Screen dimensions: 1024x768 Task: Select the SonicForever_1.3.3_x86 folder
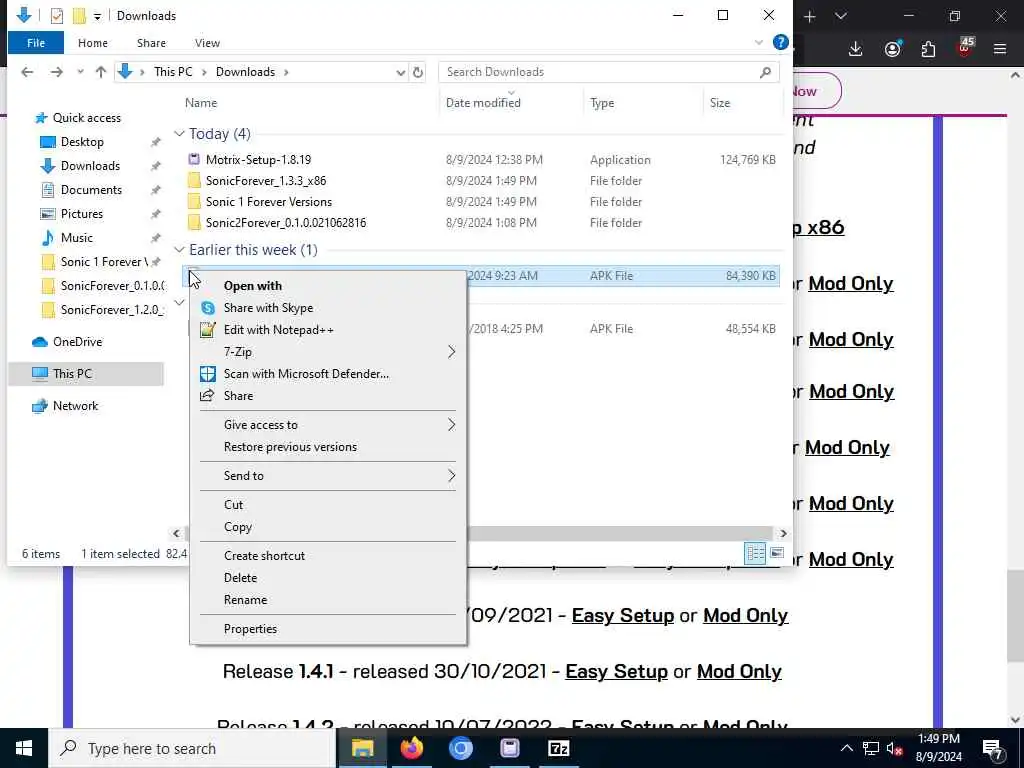coord(266,181)
